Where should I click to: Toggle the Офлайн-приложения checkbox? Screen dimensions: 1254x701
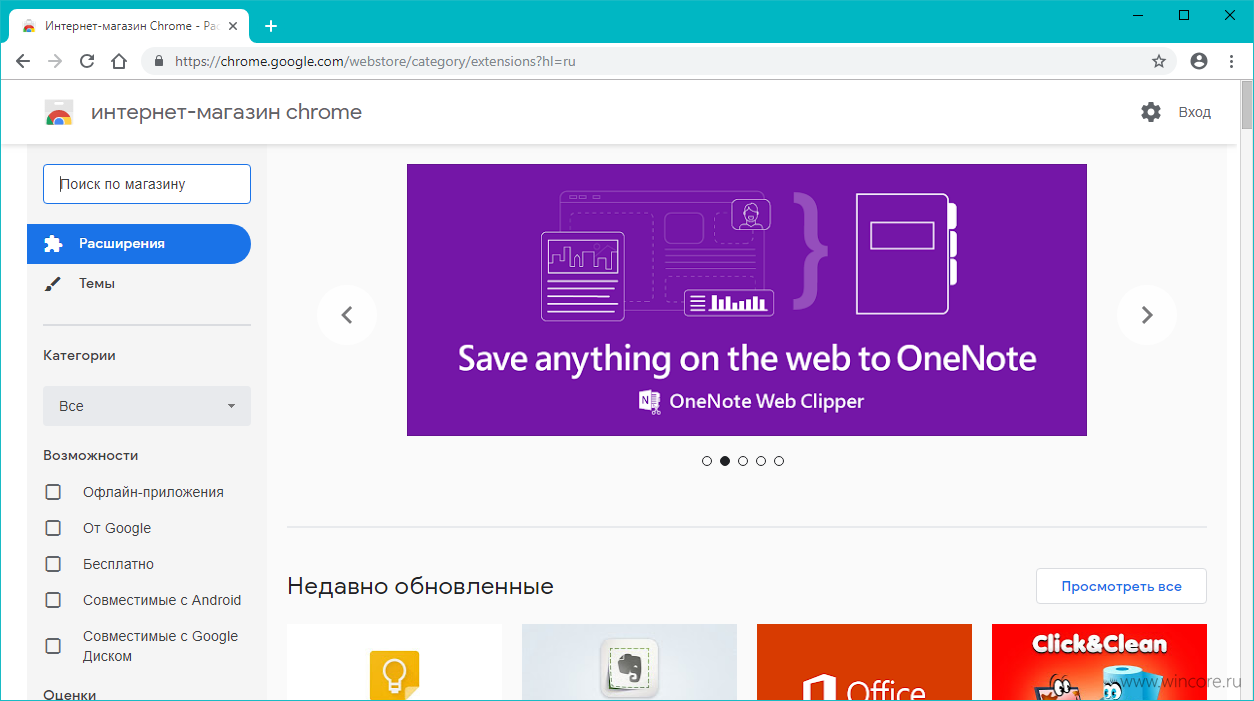coord(53,492)
